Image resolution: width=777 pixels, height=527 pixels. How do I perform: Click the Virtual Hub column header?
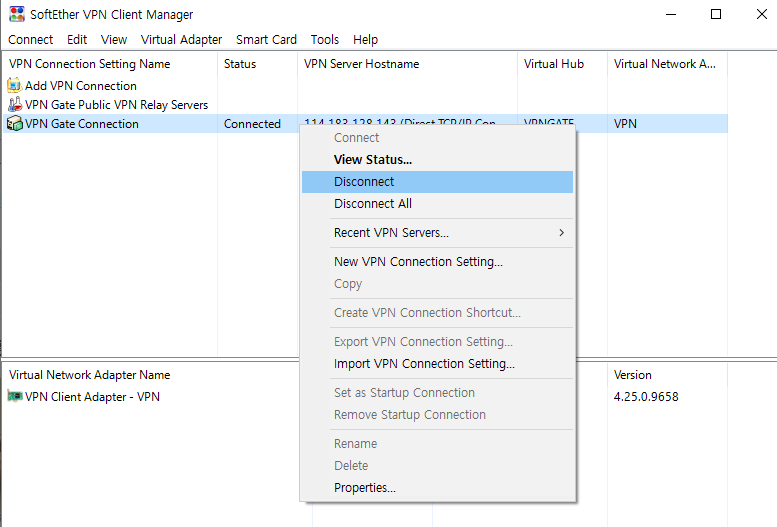[562, 64]
